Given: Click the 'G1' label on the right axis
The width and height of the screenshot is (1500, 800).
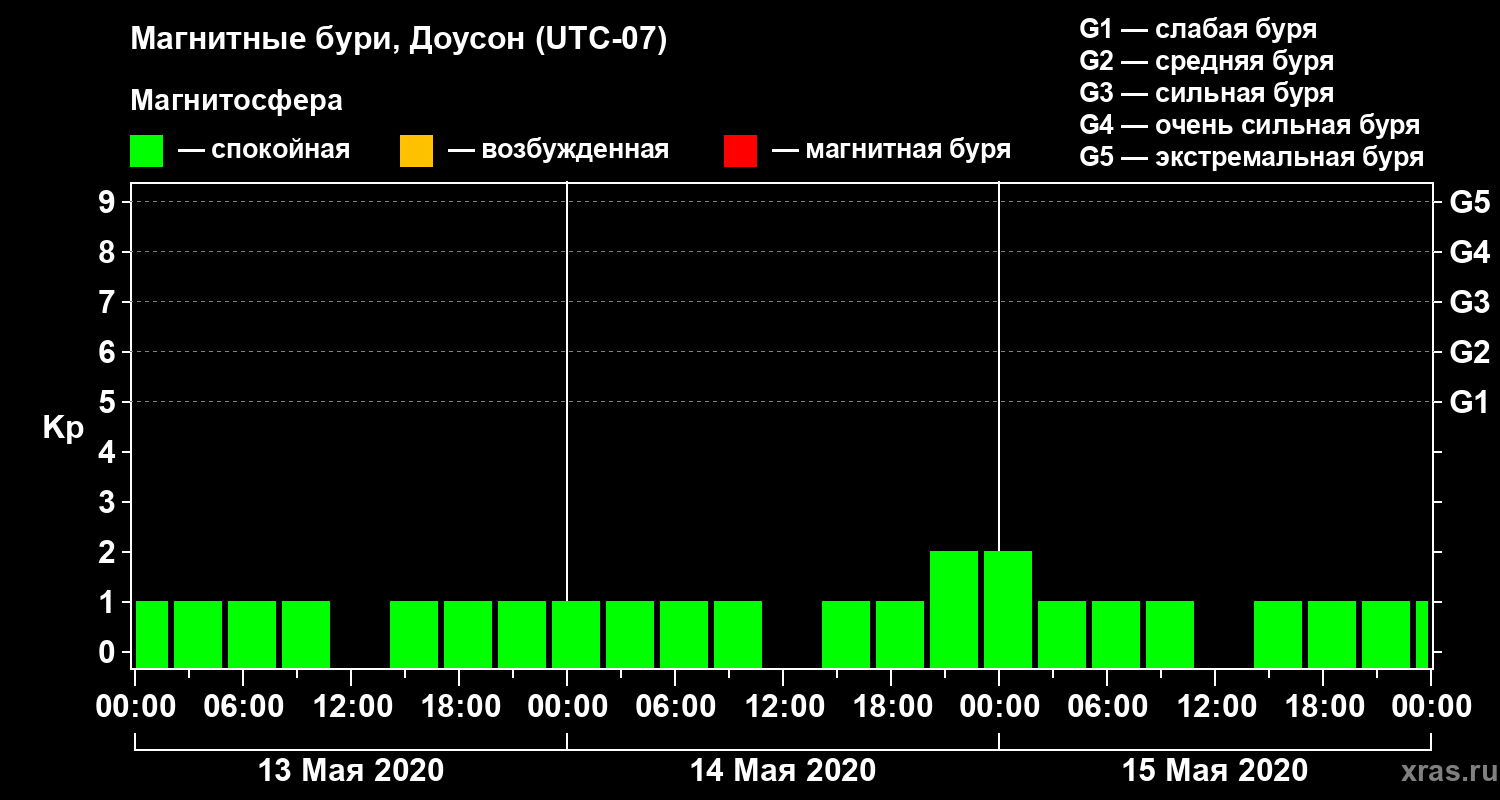Looking at the screenshot, I should (1469, 402).
